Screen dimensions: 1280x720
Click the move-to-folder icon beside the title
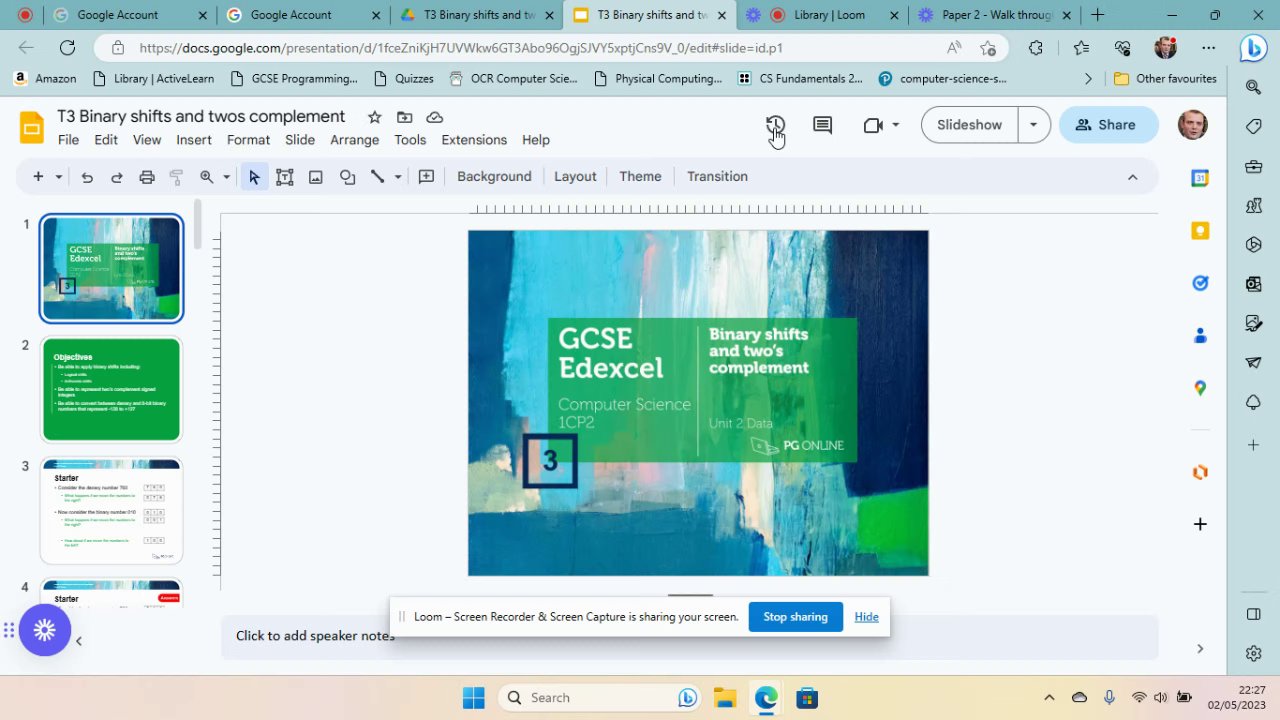[404, 117]
